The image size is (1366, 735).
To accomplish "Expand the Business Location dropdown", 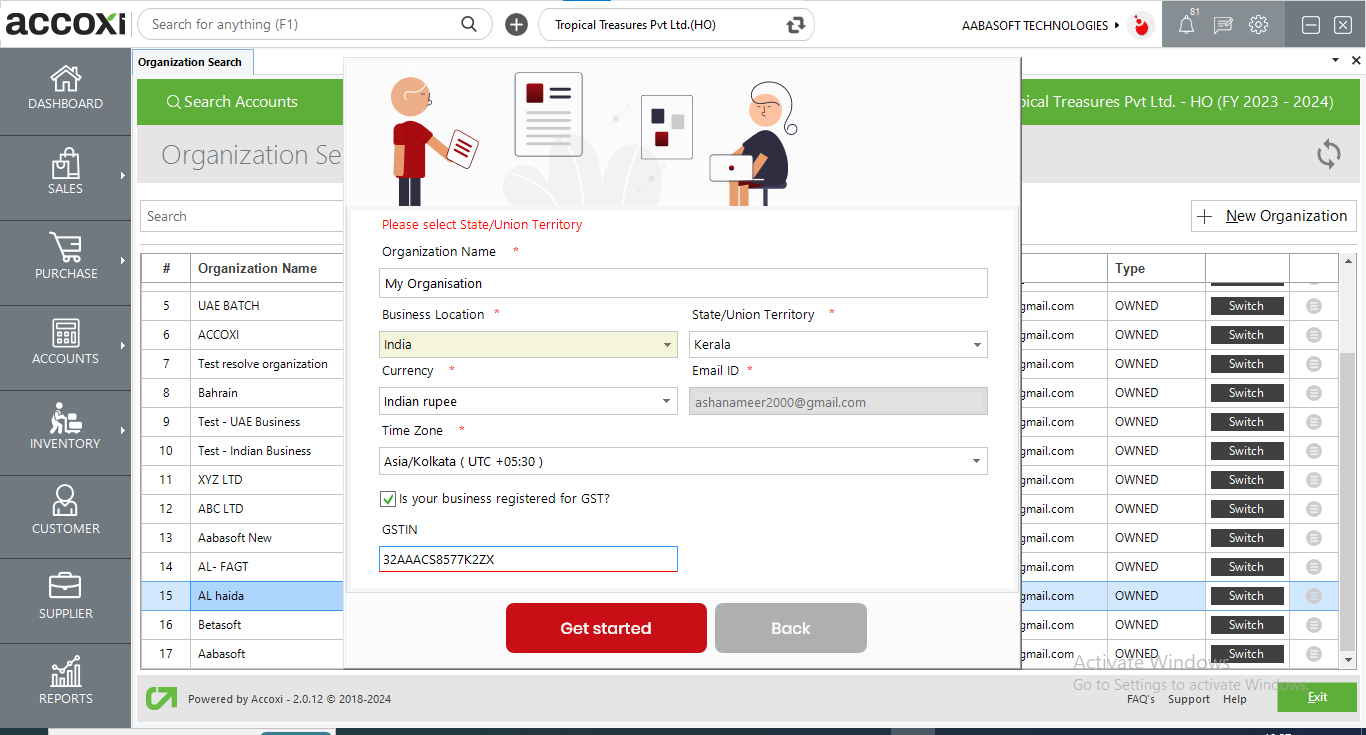I will click(668, 345).
